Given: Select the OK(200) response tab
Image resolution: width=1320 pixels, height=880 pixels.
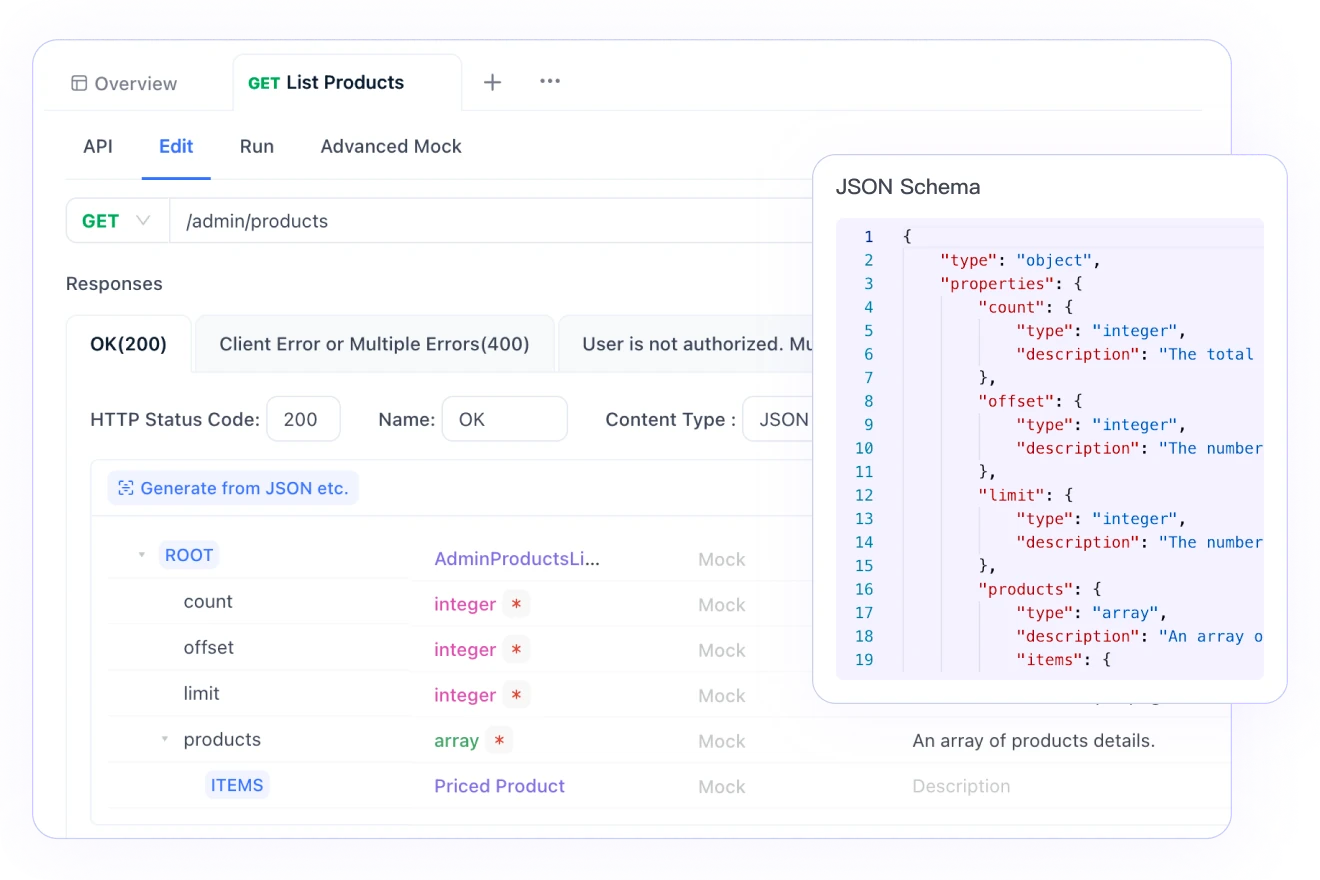Looking at the screenshot, I should coord(126,343).
